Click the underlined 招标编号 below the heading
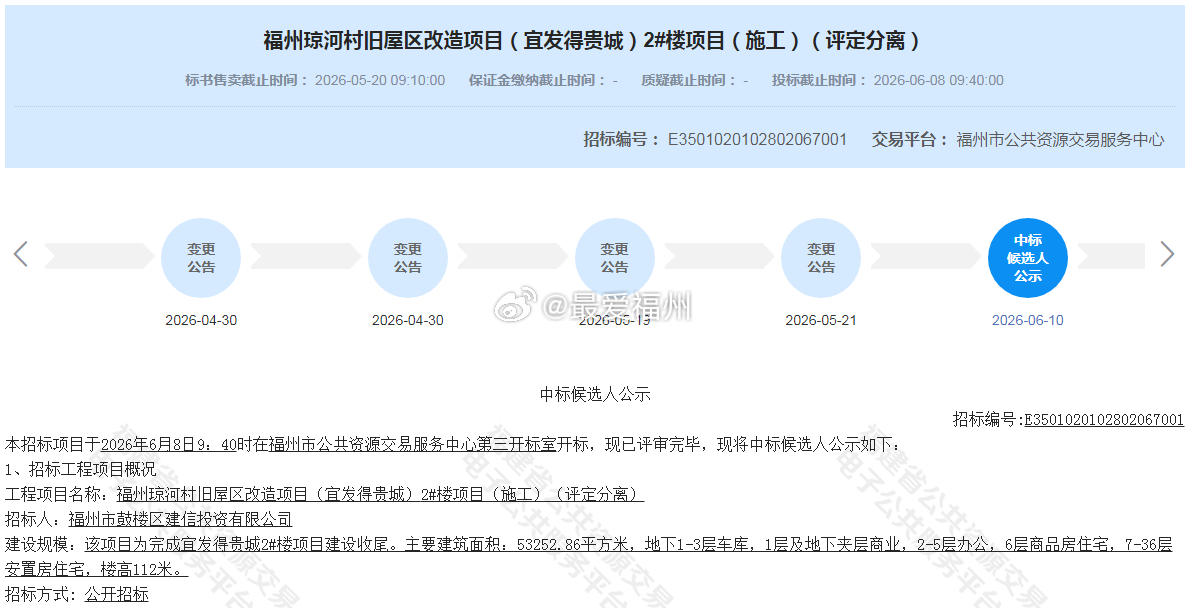 click(1103, 420)
